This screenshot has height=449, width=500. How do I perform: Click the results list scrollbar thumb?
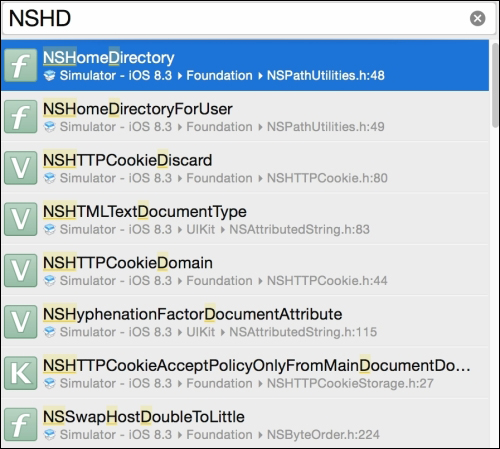[495, 85]
